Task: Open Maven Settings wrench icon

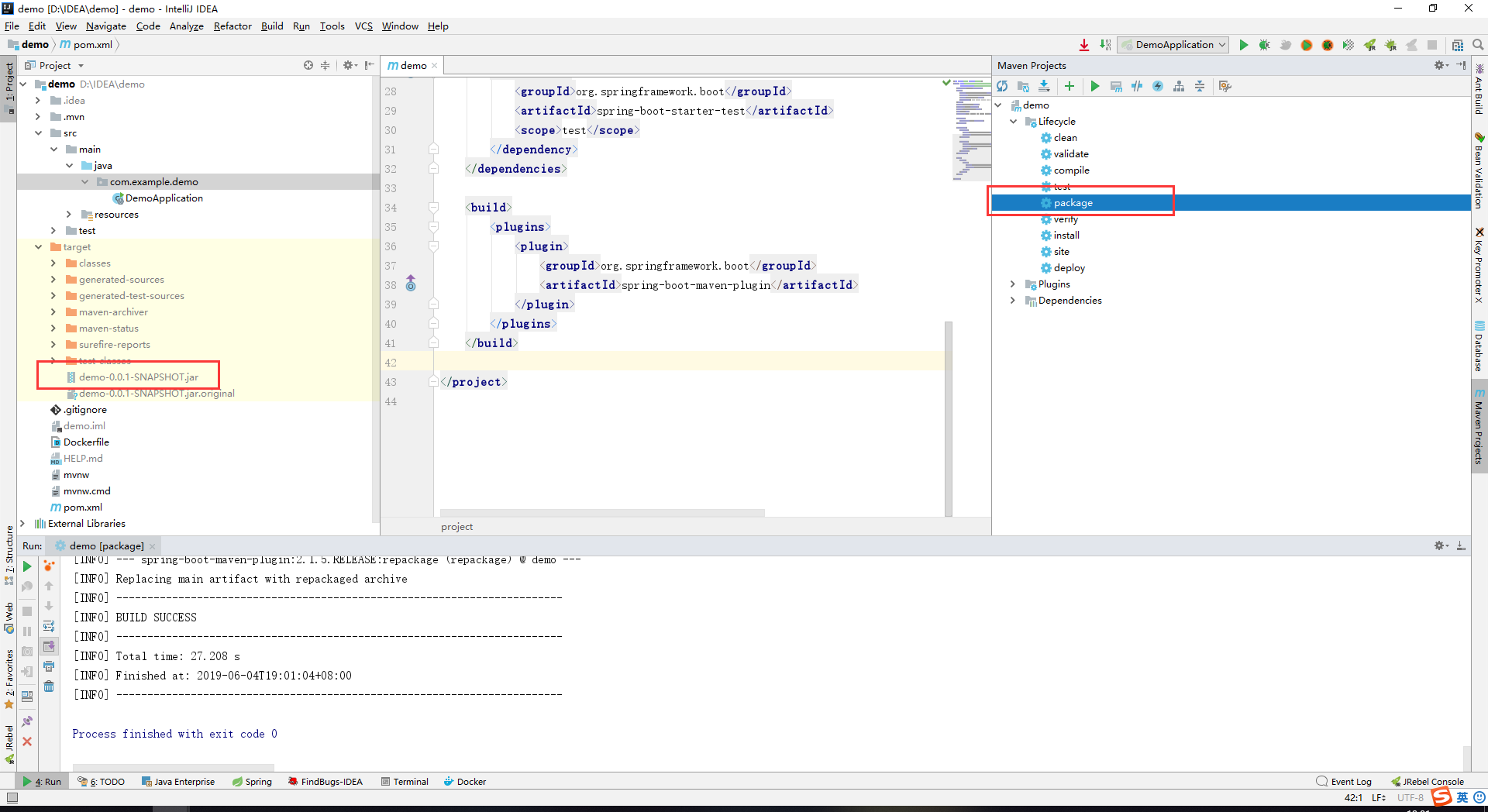Action: (1224, 86)
